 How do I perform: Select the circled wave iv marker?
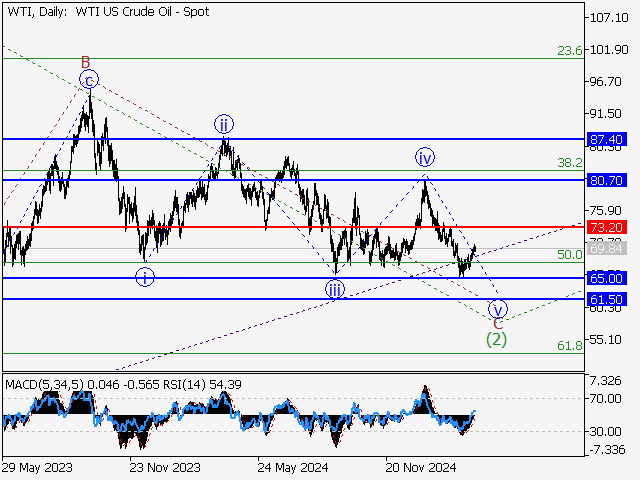coord(426,158)
